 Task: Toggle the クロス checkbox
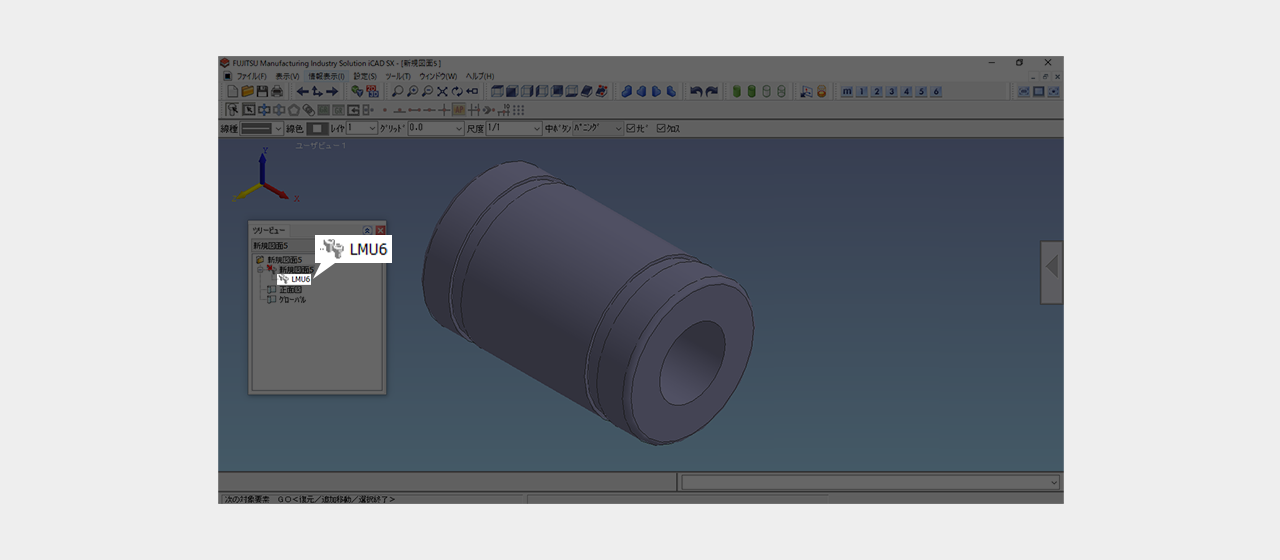[661, 129]
